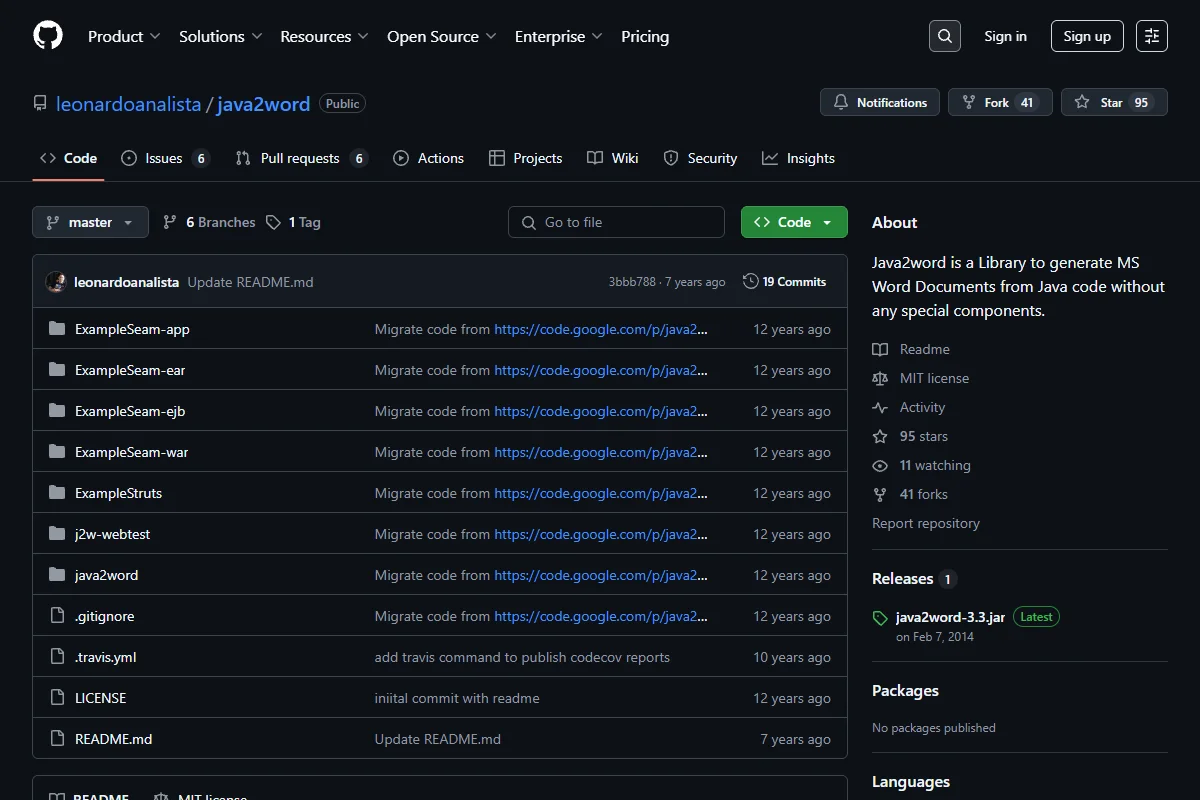The height and width of the screenshot is (800, 1200).
Task: Click leonardoanalista avatar in commit row
Action: (56, 282)
